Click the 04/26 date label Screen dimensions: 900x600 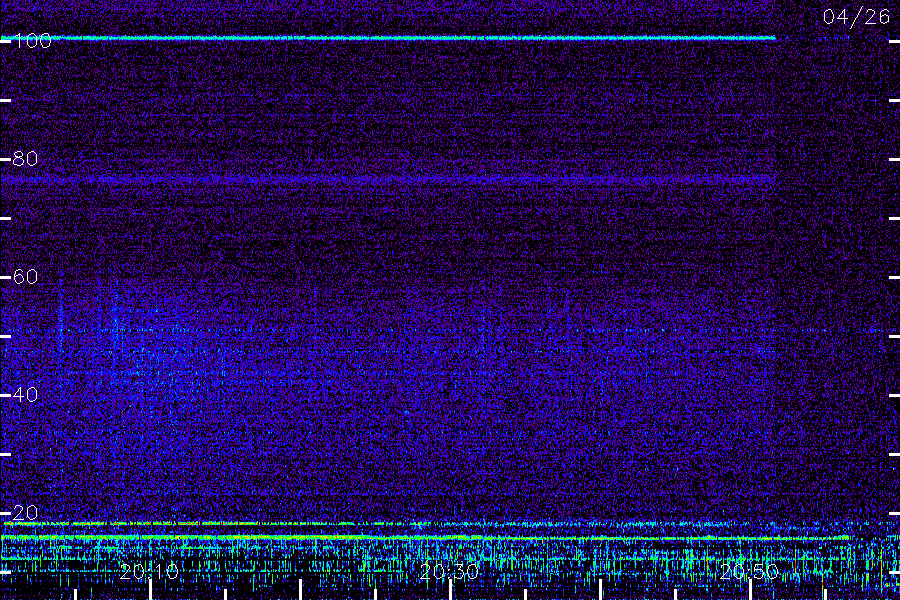click(856, 17)
